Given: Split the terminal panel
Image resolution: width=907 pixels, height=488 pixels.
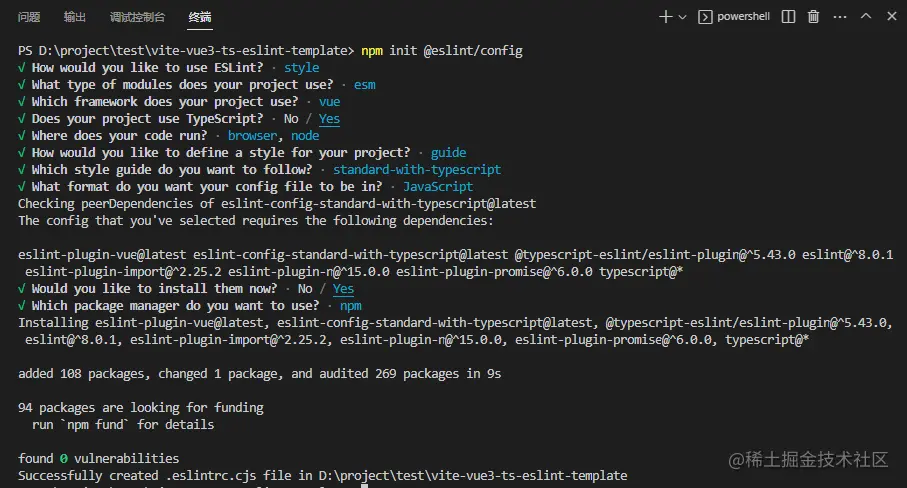Looking at the screenshot, I should pos(788,17).
